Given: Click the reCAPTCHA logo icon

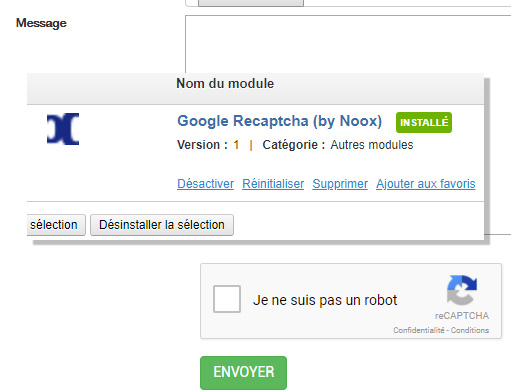Looking at the screenshot, I should (462, 290).
